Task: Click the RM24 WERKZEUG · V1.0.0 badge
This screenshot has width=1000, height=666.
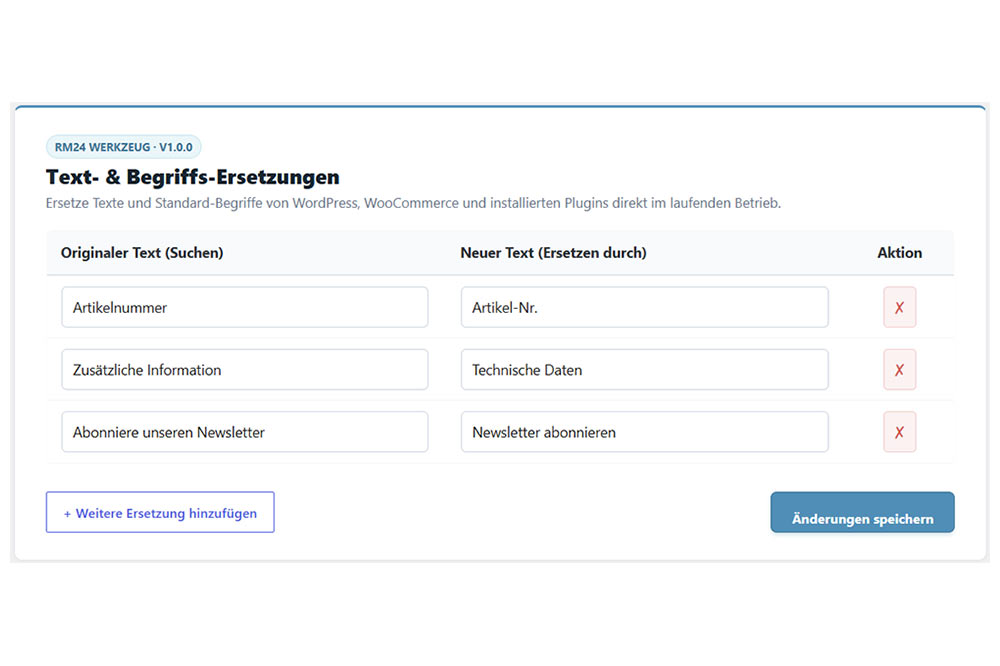Action: [x=124, y=147]
